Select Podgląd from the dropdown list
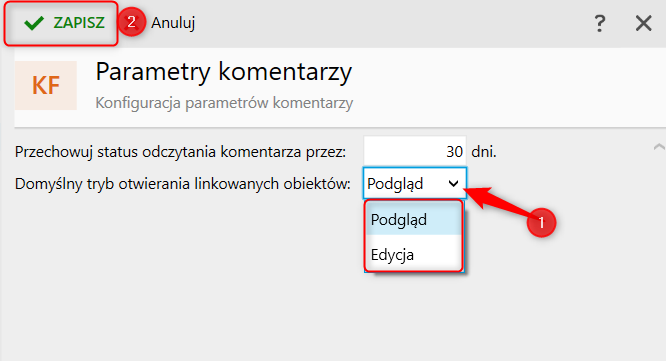 [413, 220]
